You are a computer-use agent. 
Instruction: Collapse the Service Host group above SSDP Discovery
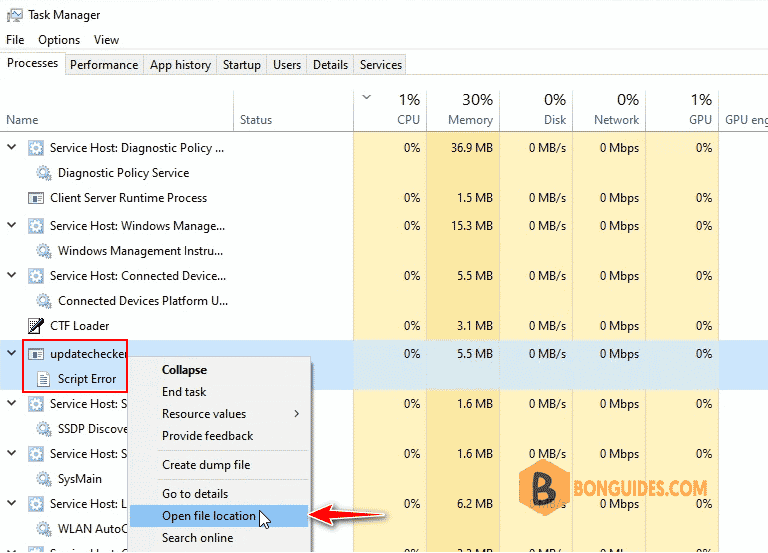(12, 403)
